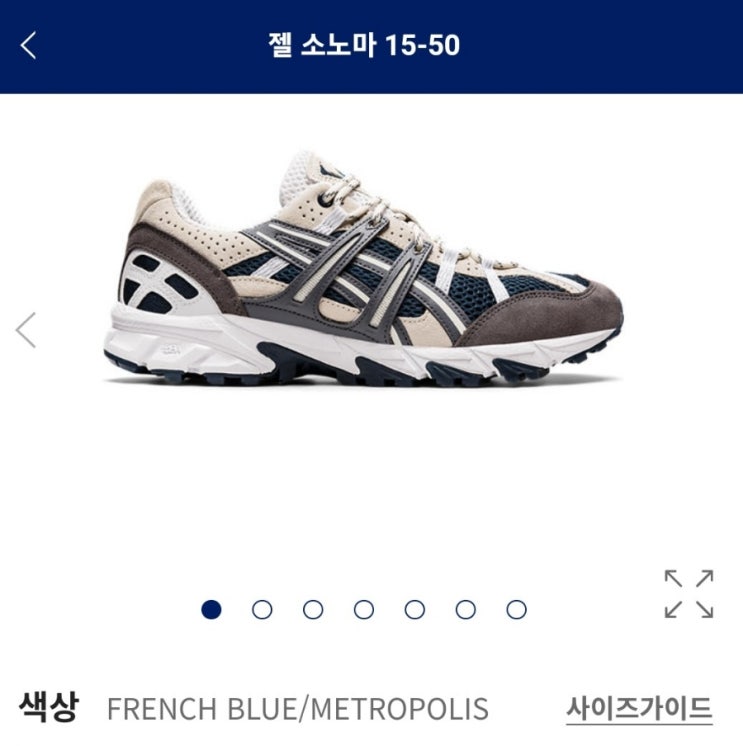Select the first carousel dot

211,609
